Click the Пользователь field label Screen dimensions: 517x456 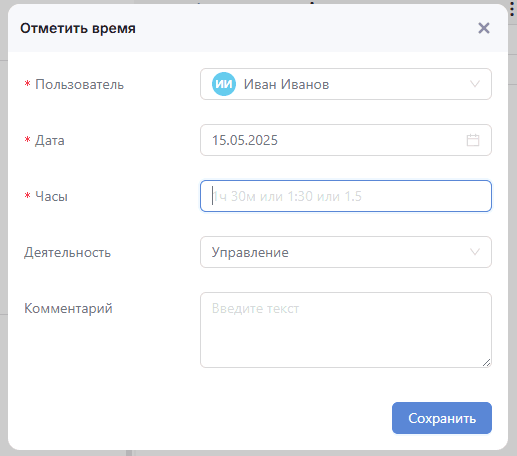tap(80, 84)
